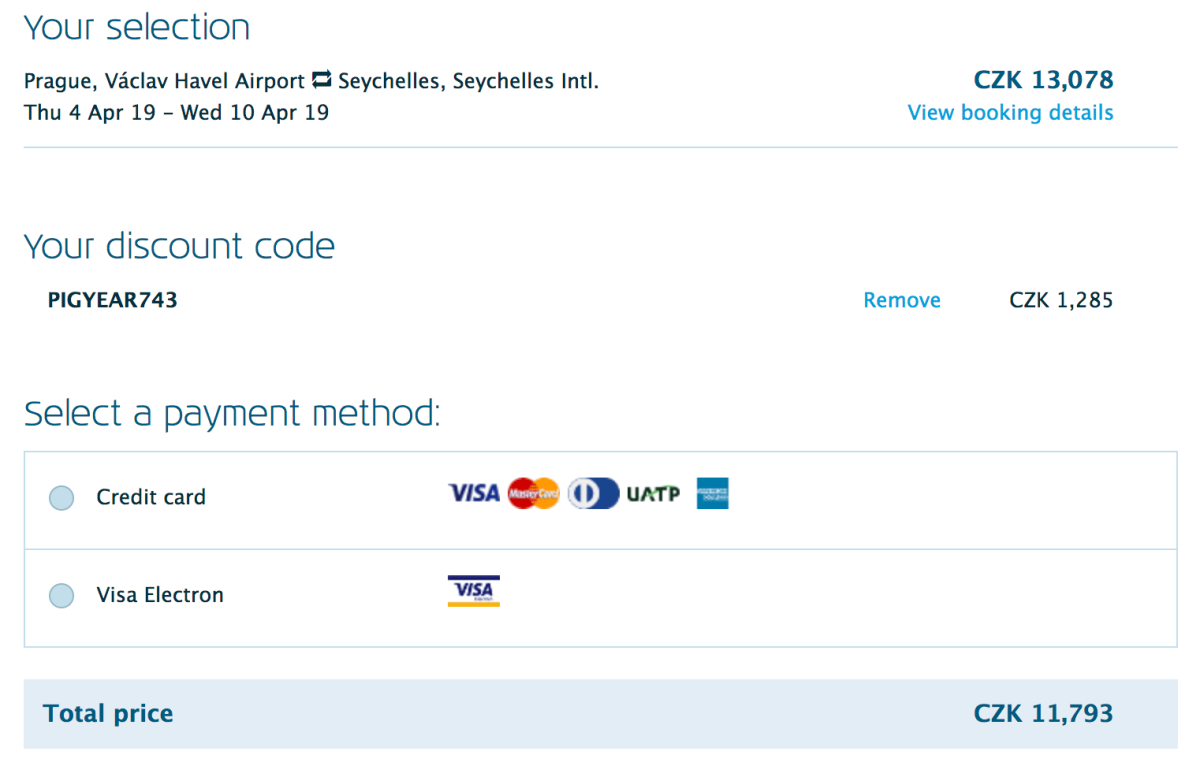Click the Prague, Václav Havel Airport text

(164, 81)
